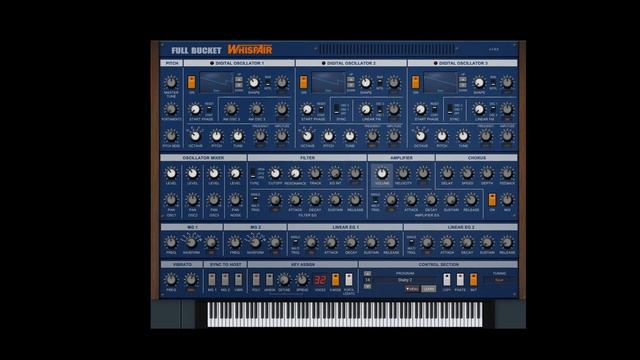Toggle Digital Oscillator 1 ON switch

191,82
